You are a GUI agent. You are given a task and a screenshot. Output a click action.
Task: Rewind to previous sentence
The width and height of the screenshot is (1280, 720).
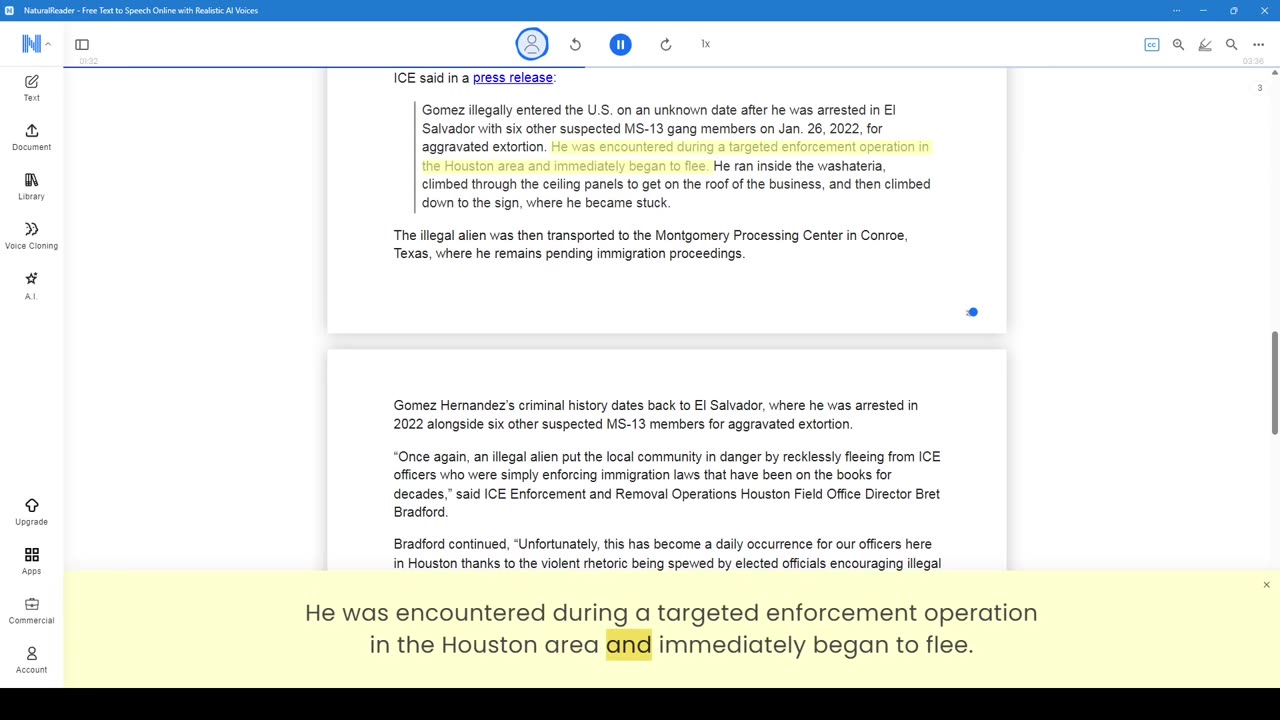tap(575, 44)
